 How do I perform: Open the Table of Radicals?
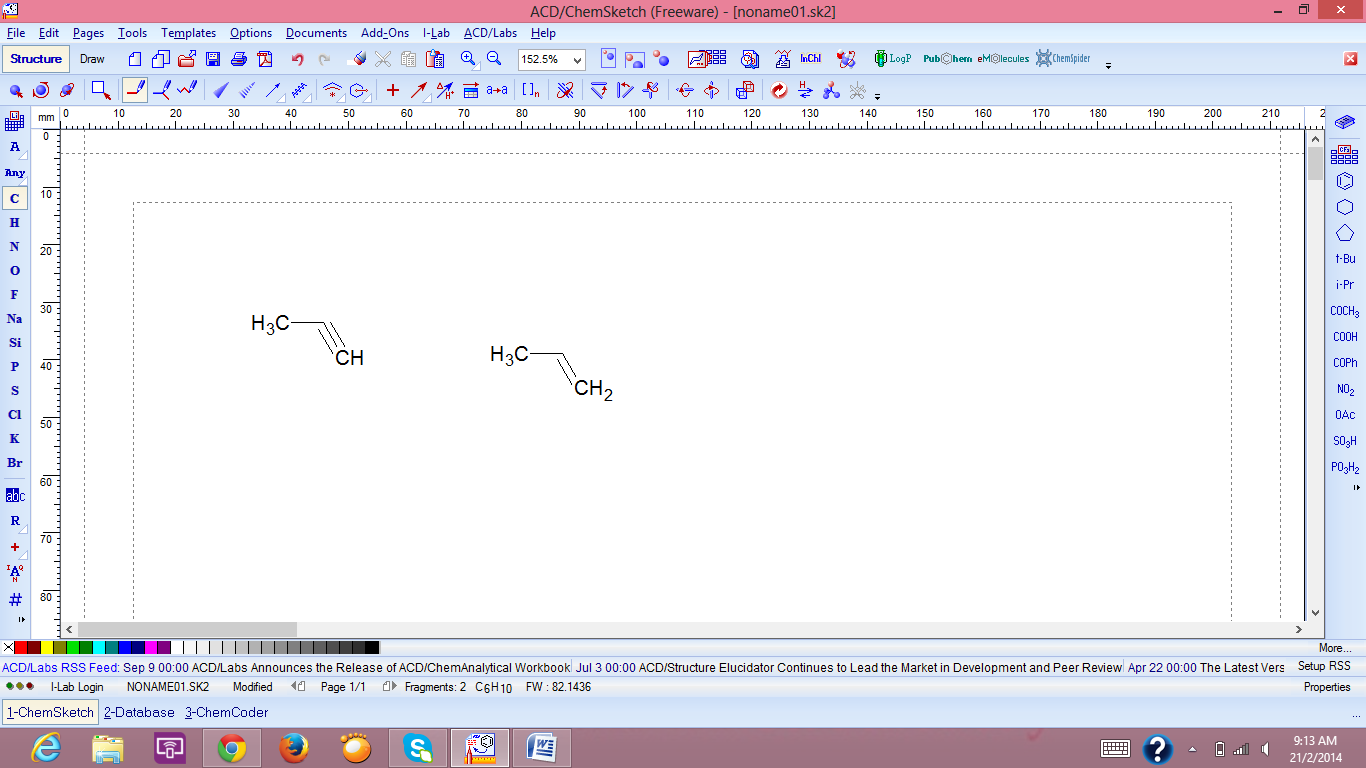click(1344, 155)
